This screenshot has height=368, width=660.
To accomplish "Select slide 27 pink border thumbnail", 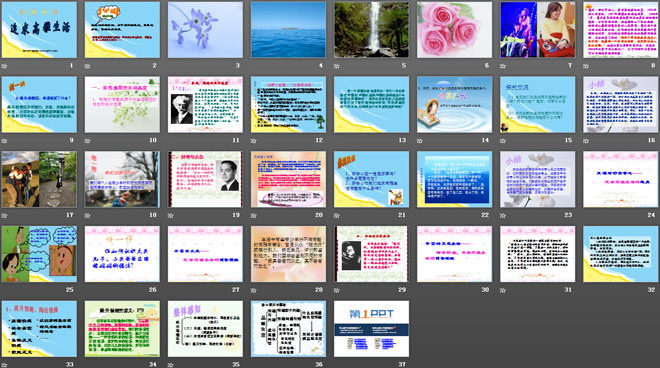I will (205, 254).
